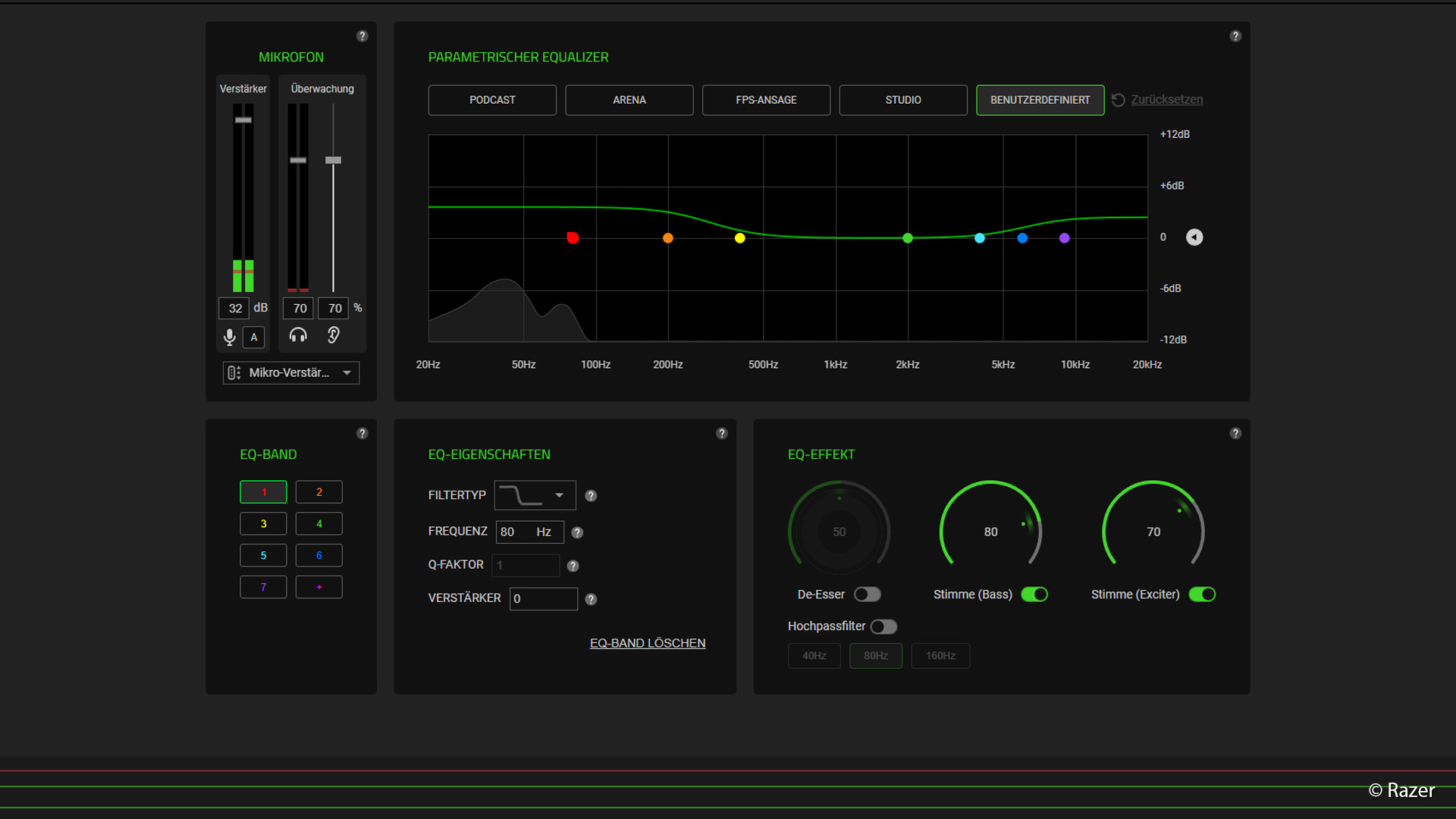The image size is (1456, 819).
Task: Turn off Stimme (Bass) switch
Action: coord(1034,595)
